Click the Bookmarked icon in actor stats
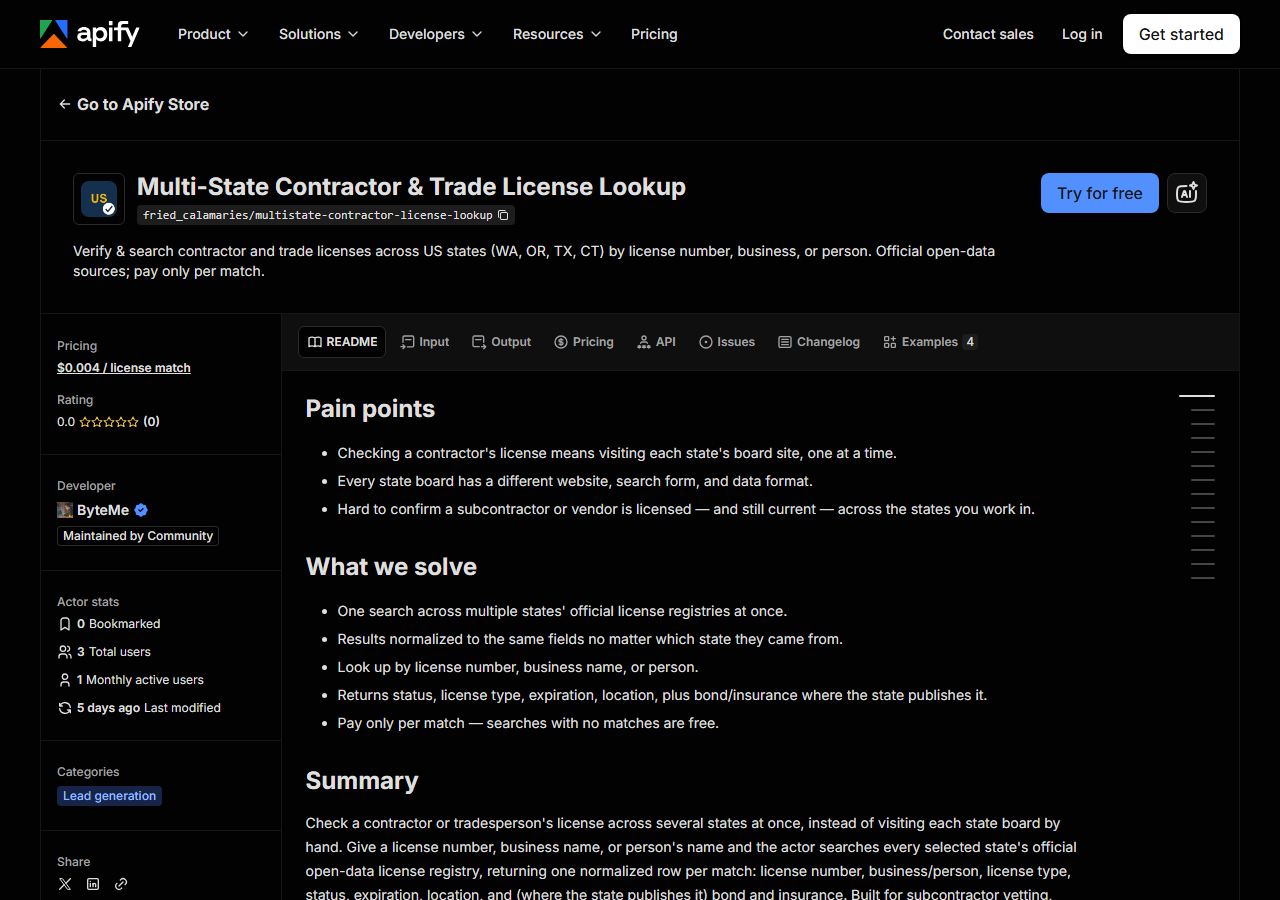 pyautogui.click(x=65, y=624)
